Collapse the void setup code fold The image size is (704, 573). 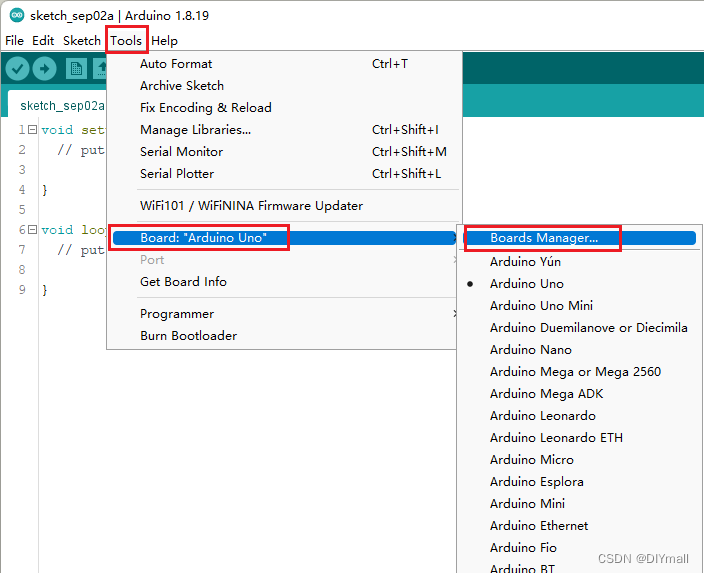point(32,130)
